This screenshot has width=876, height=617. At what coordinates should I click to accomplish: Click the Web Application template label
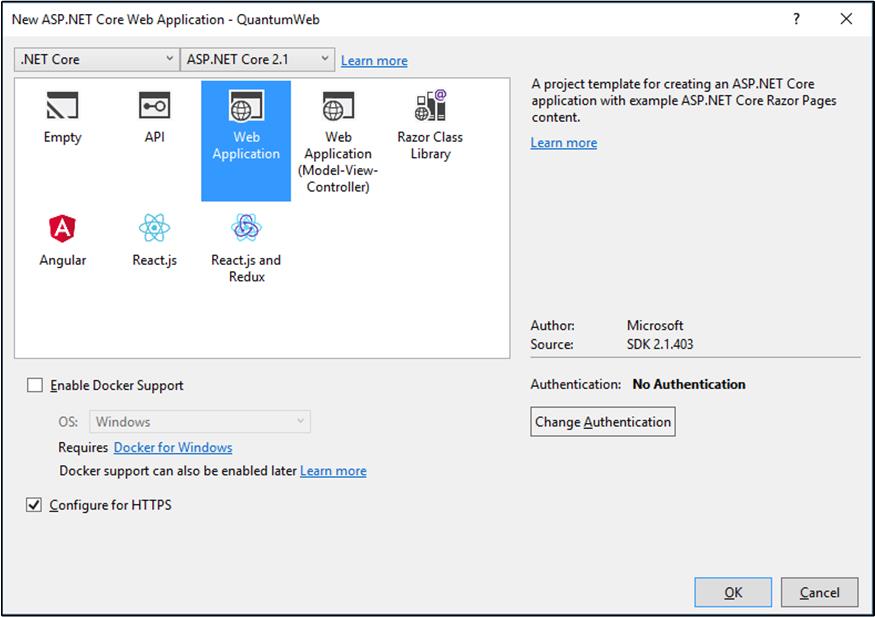pos(246,145)
